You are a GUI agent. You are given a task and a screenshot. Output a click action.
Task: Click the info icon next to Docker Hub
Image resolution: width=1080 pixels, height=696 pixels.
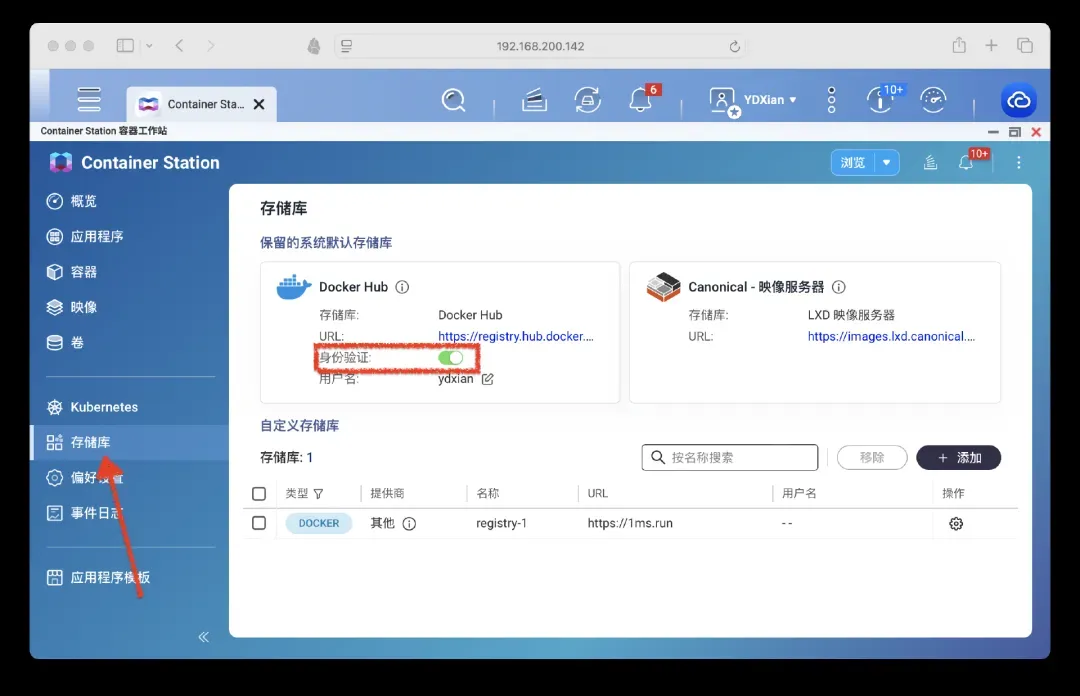click(402, 287)
